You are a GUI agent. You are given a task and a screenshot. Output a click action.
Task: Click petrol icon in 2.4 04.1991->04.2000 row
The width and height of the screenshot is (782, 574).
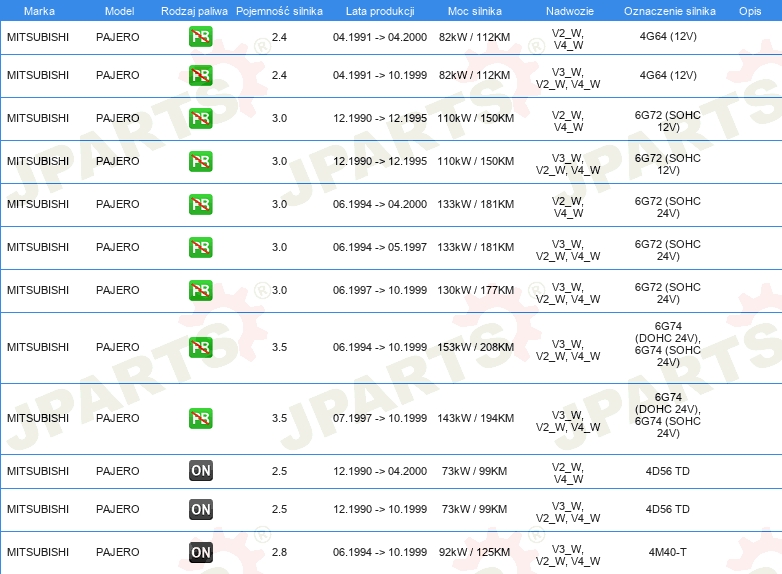(200, 37)
